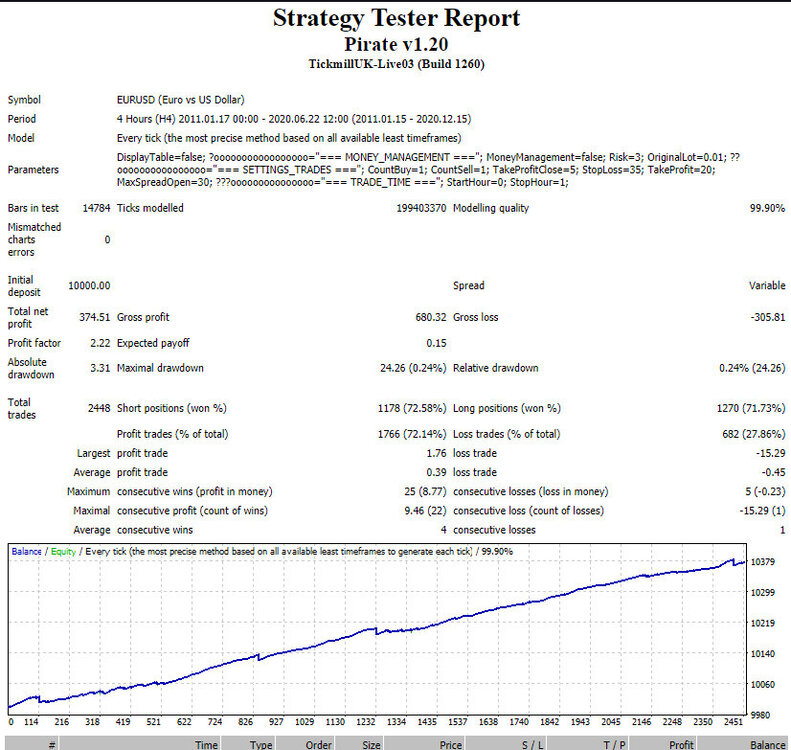Click the Total trades 2448 value

tap(99, 408)
